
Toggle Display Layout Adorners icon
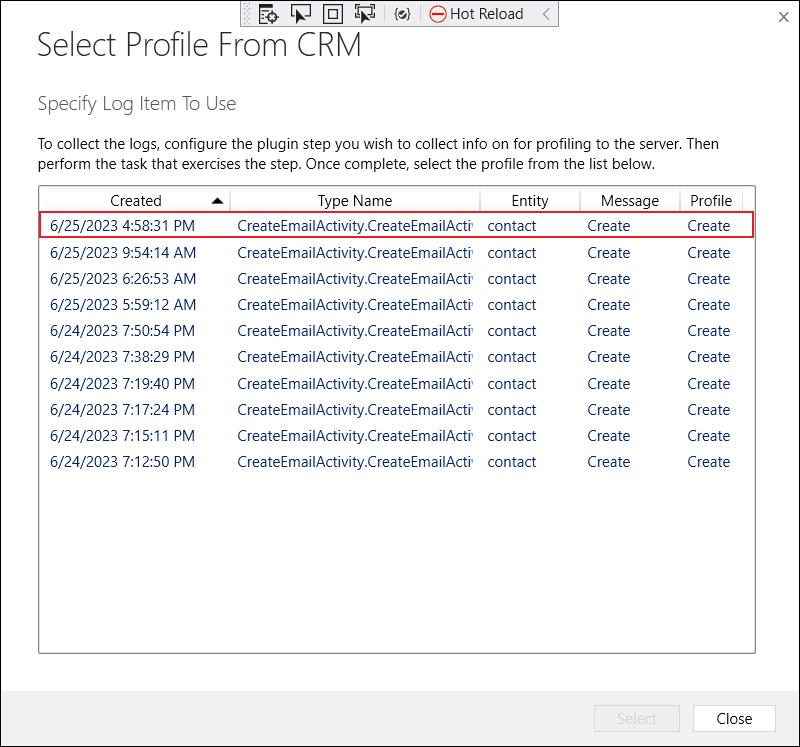coord(333,14)
